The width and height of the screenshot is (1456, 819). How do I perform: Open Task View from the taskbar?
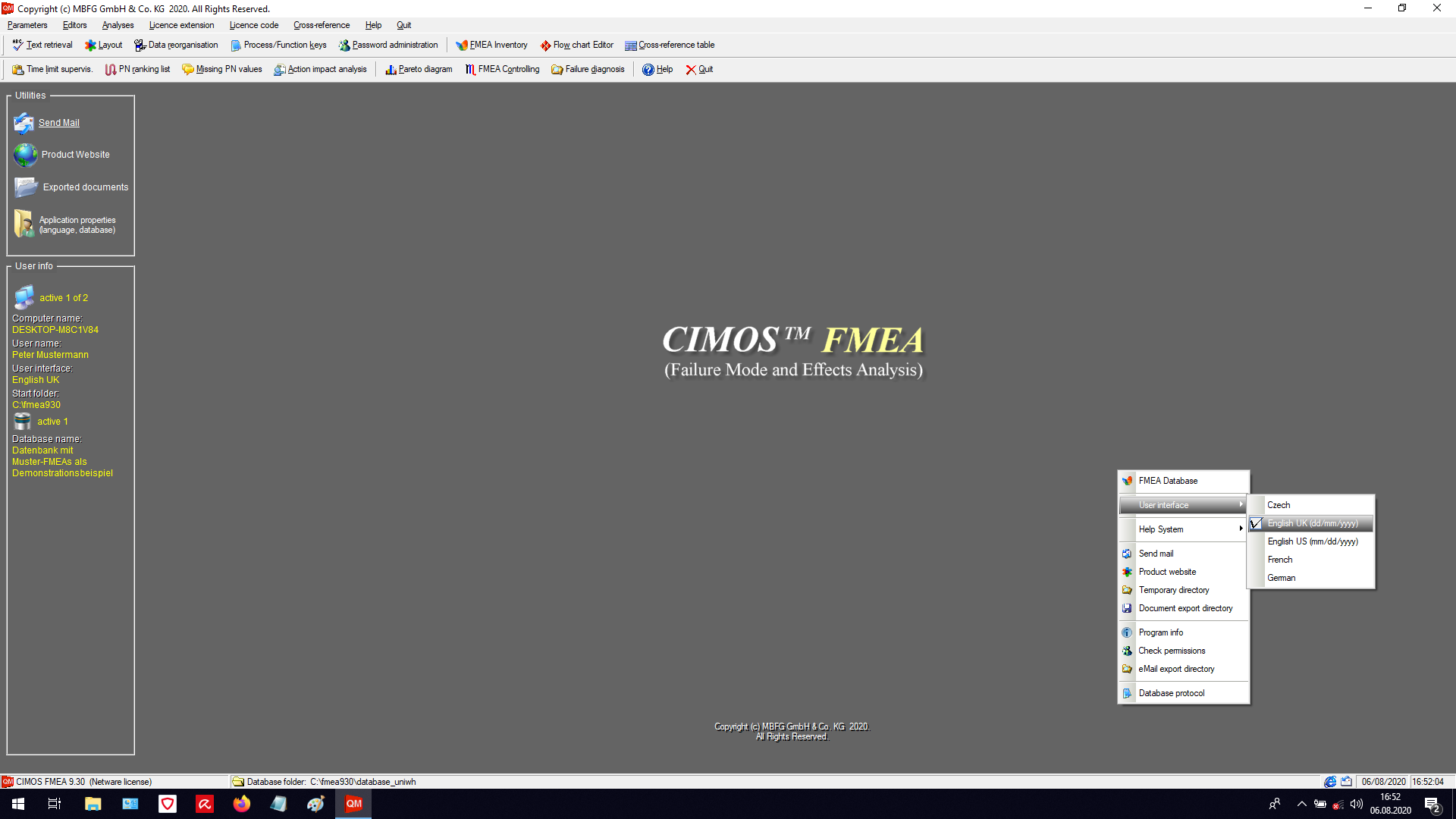point(55,804)
